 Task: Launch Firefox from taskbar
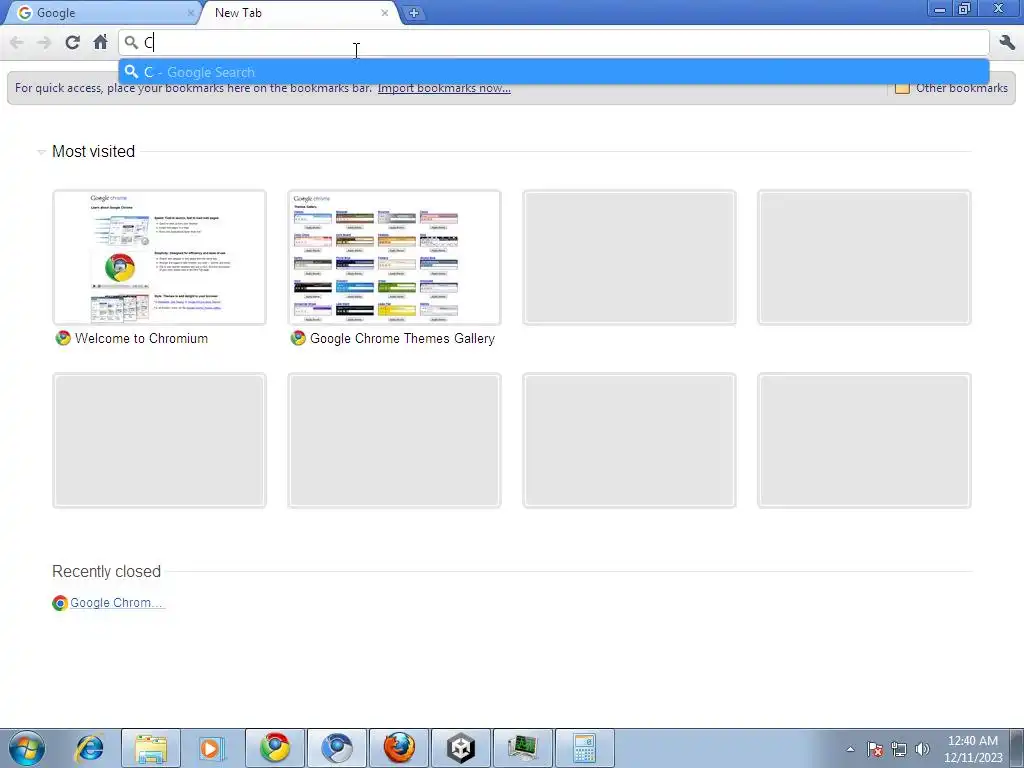tap(399, 748)
